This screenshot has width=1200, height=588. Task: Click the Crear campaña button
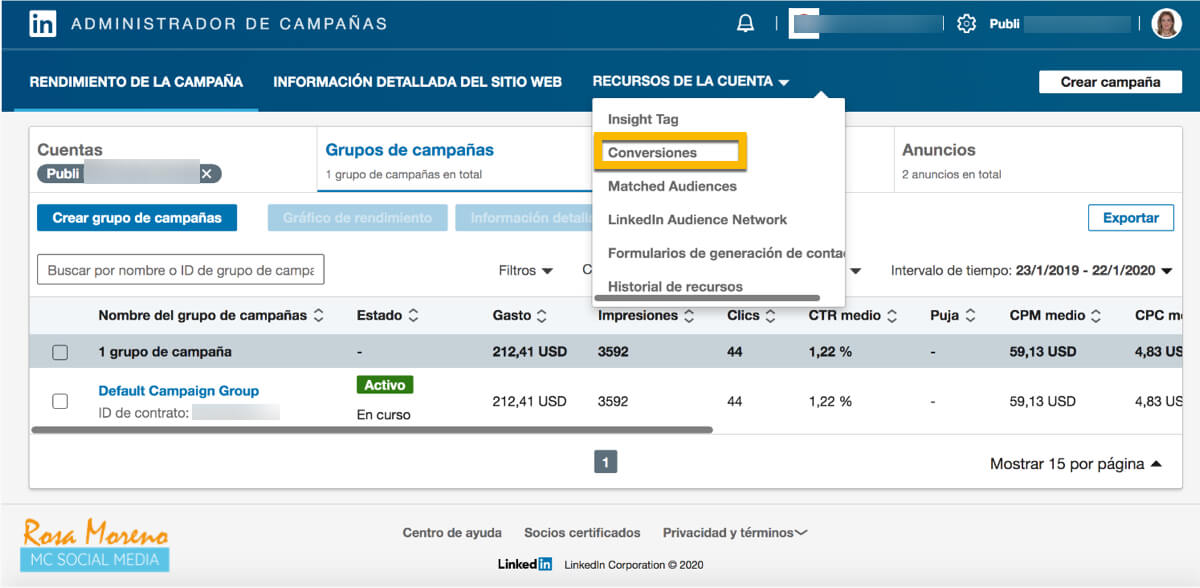click(x=1110, y=82)
